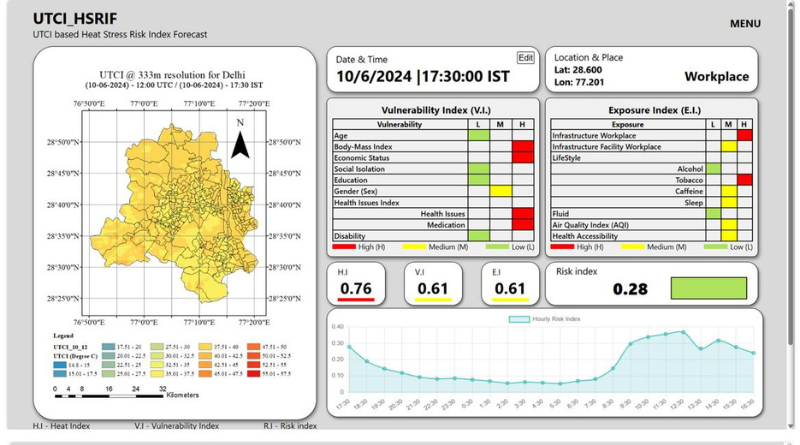Click the chart data point at 17:30
The width and height of the screenshot is (800, 445).
pyautogui.click(x=349, y=347)
